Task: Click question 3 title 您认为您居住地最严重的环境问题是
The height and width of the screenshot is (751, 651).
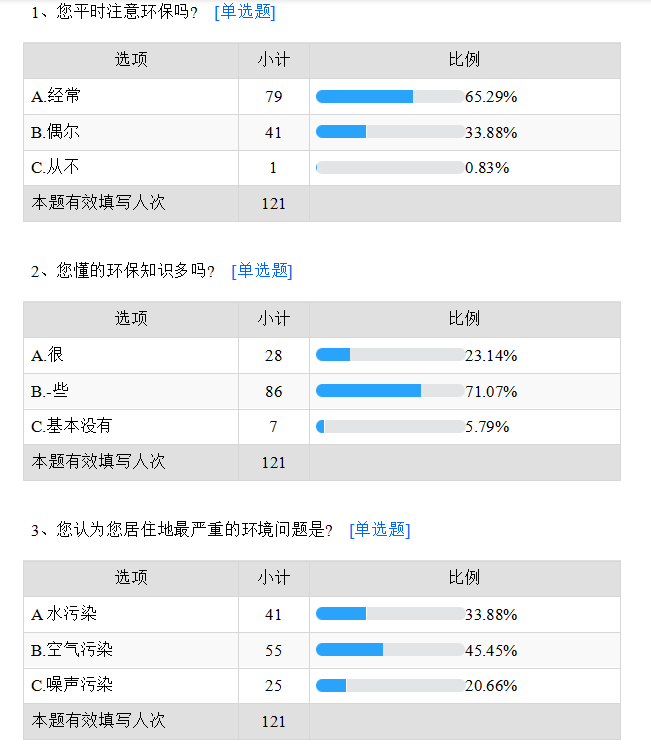Action: 191,530
